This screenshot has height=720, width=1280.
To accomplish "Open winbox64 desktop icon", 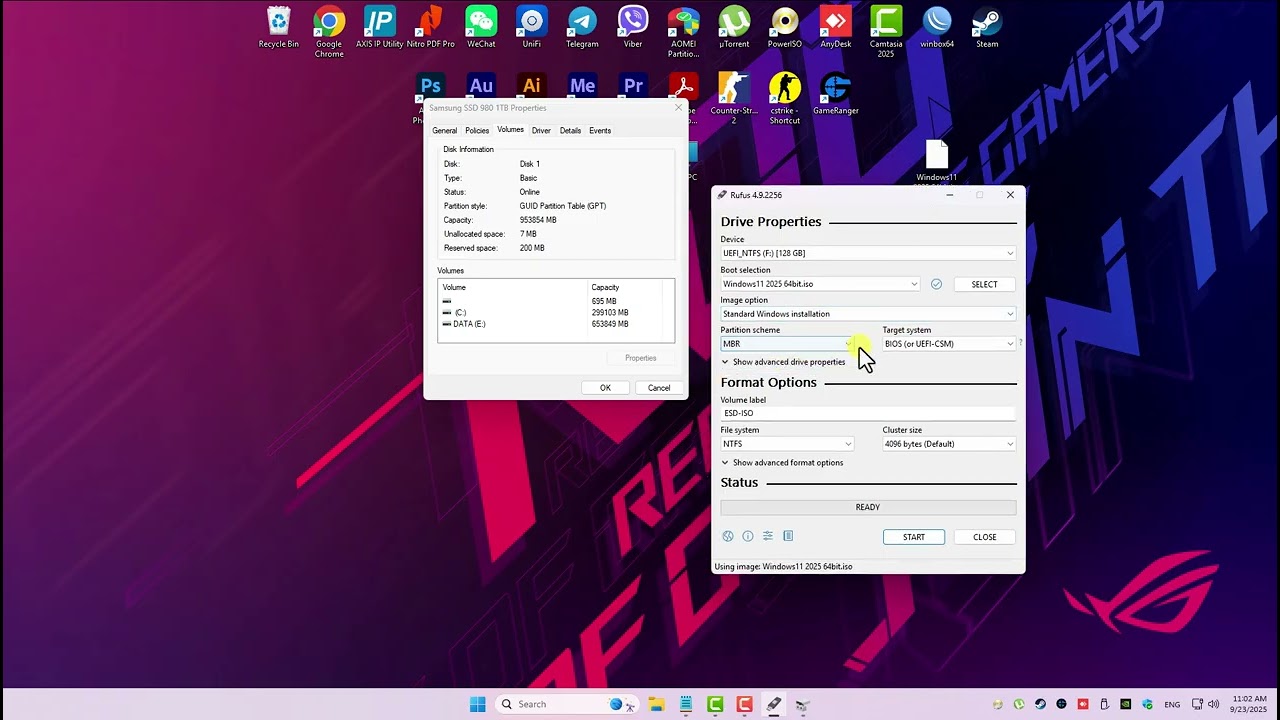I will [937, 28].
